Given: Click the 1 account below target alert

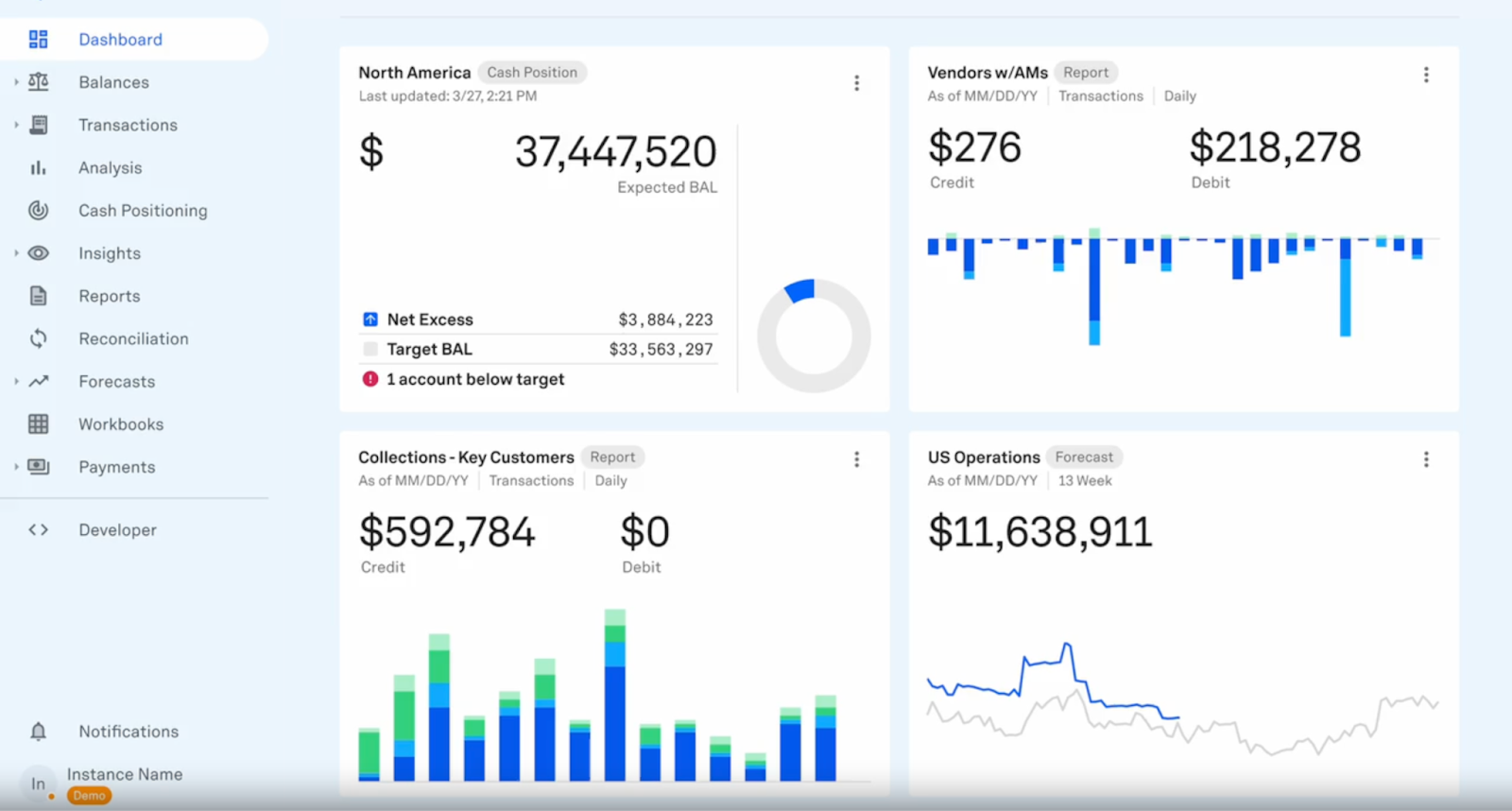Looking at the screenshot, I should pos(474,379).
